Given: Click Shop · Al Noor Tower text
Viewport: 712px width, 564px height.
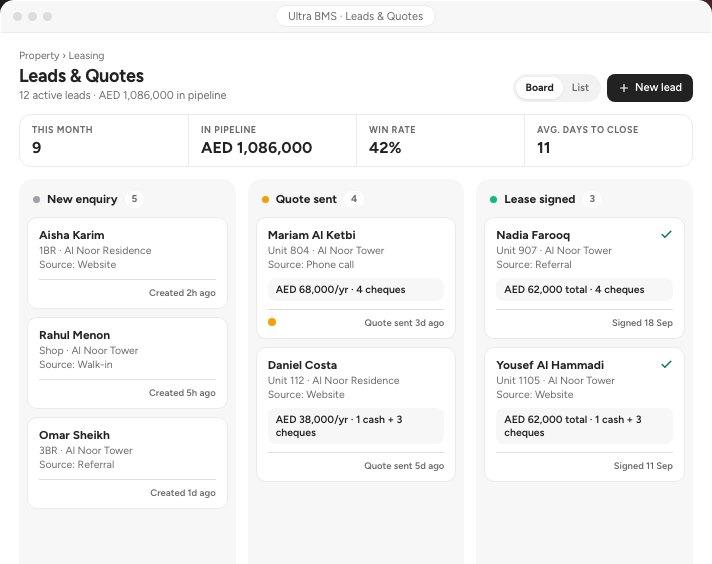Looking at the screenshot, I should pos(89,351).
